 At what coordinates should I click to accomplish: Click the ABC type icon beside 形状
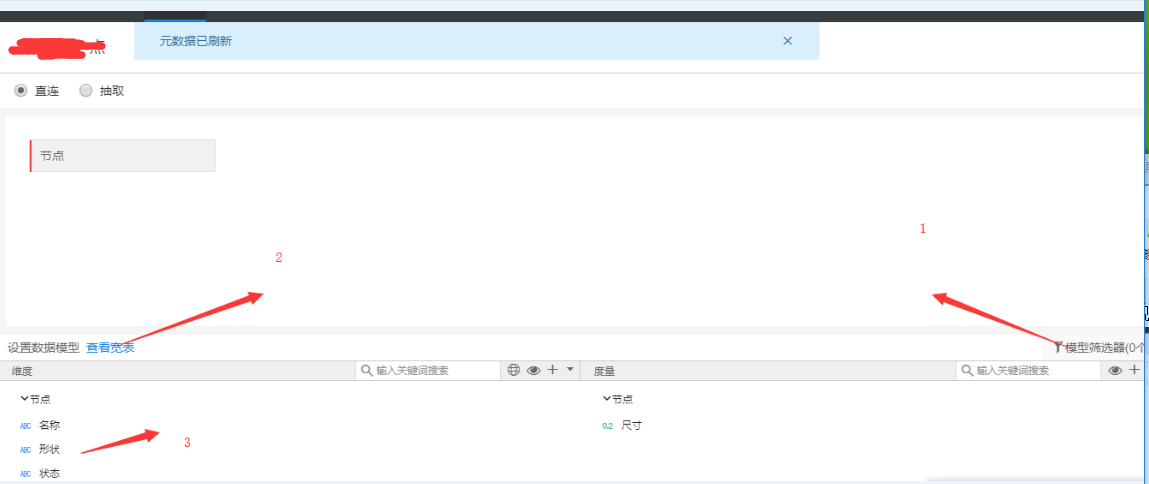pyautogui.click(x=26, y=450)
